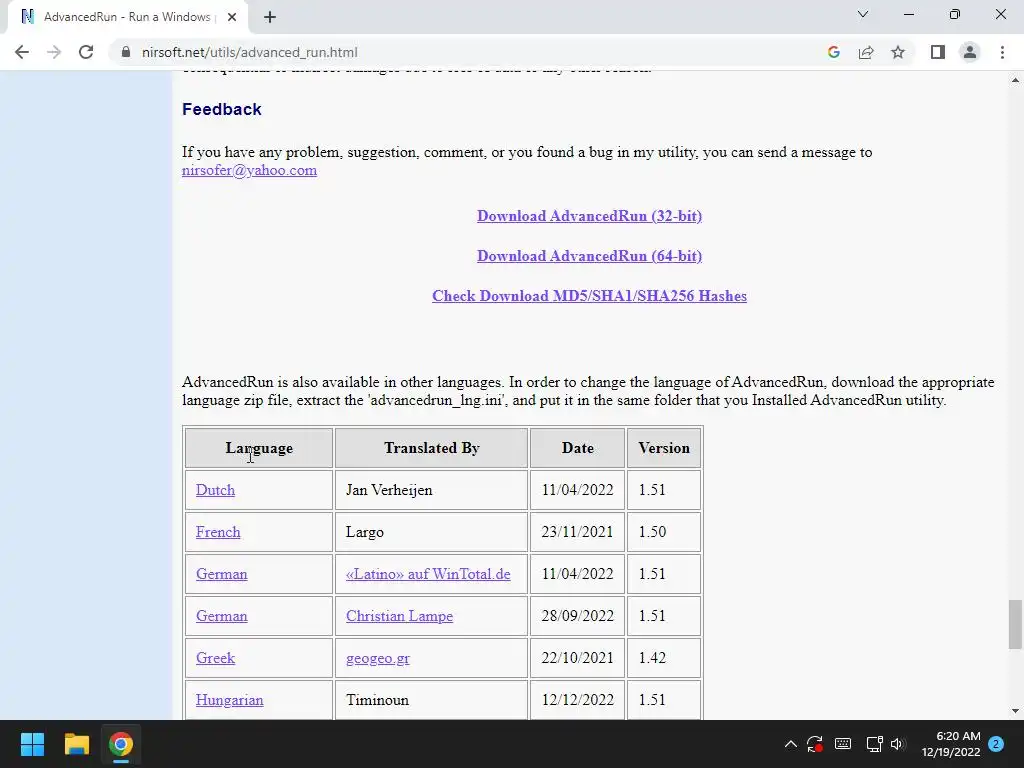Open the touch keyboard tray icon
This screenshot has height=768, width=1024.
(843, 744)
